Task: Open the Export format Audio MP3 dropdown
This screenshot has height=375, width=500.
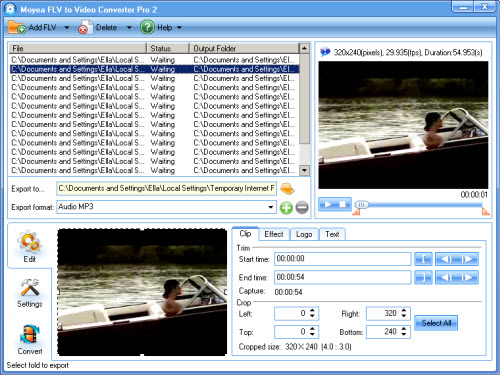Action: pyautogui.click(x=271, y=207)
